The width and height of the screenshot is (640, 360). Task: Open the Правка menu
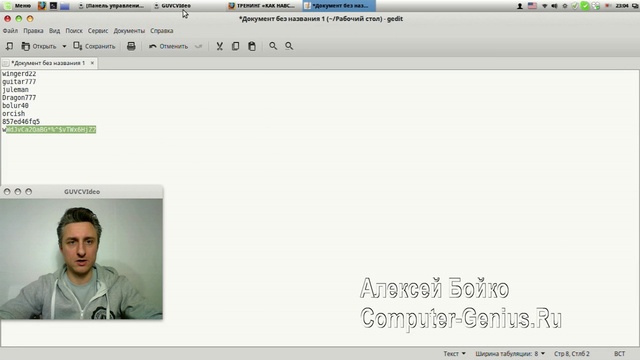click(x=33, y=31)
